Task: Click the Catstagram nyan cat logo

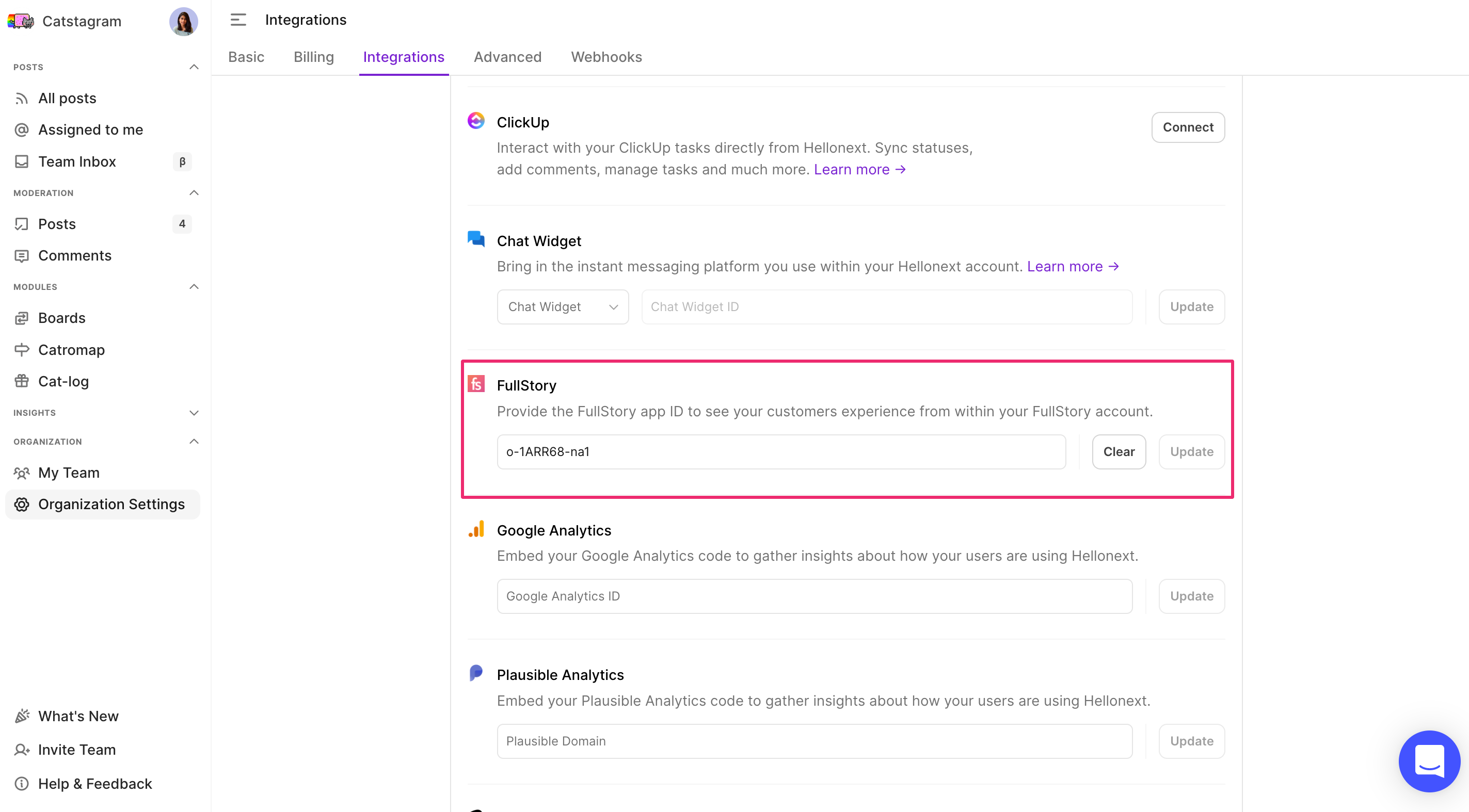Action: 21,21
